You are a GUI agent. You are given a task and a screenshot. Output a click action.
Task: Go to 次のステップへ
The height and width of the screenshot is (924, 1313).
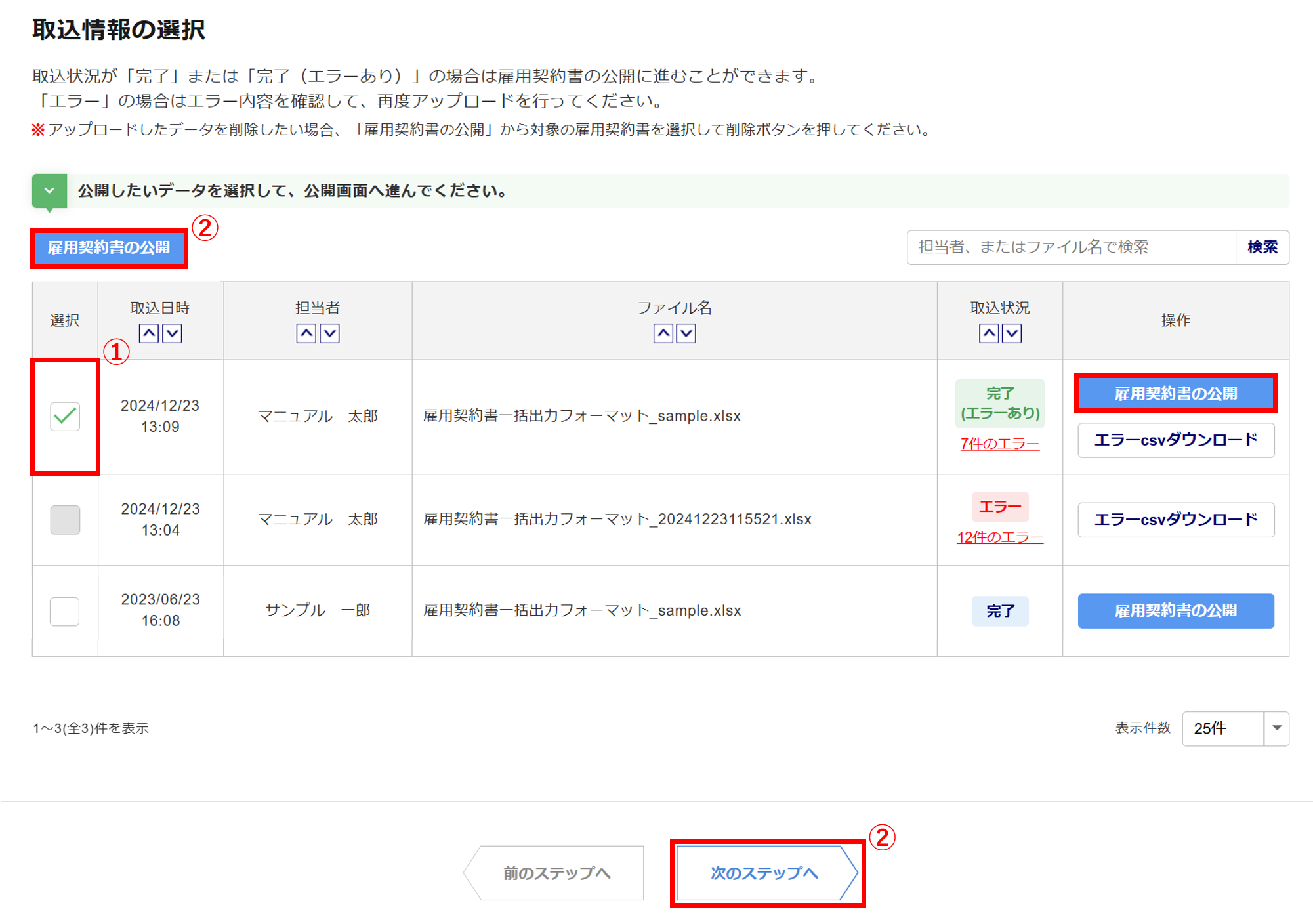(x=765, y=873)
